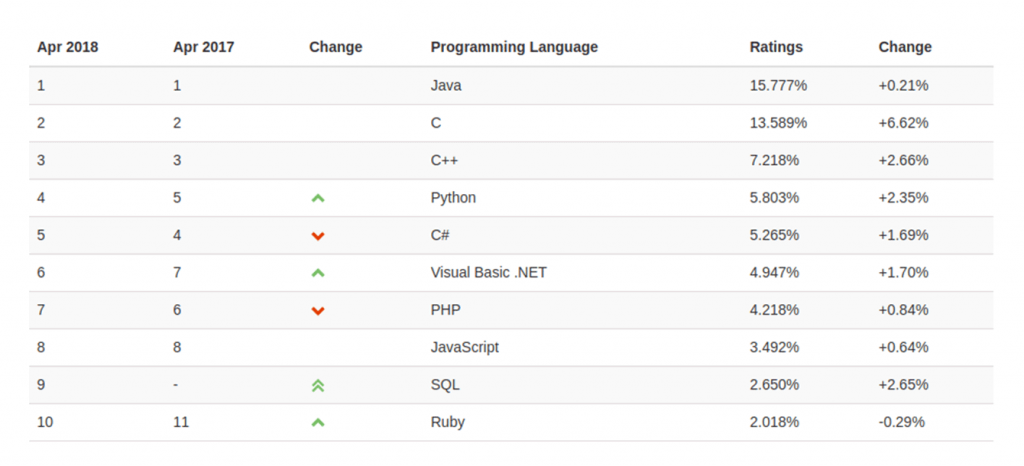
Task: Click the 13.589% rating value
Action: 778,123
